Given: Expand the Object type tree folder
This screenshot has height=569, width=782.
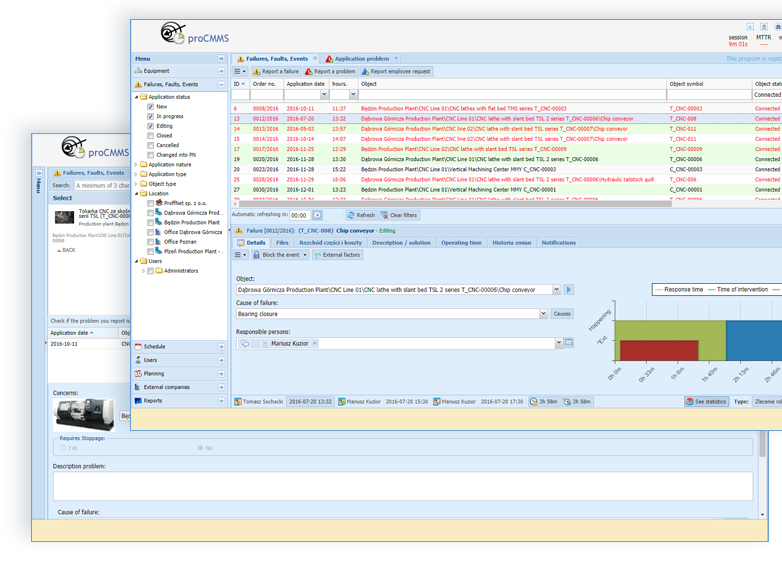Looking at the screenshot, I should pos(136,184).
